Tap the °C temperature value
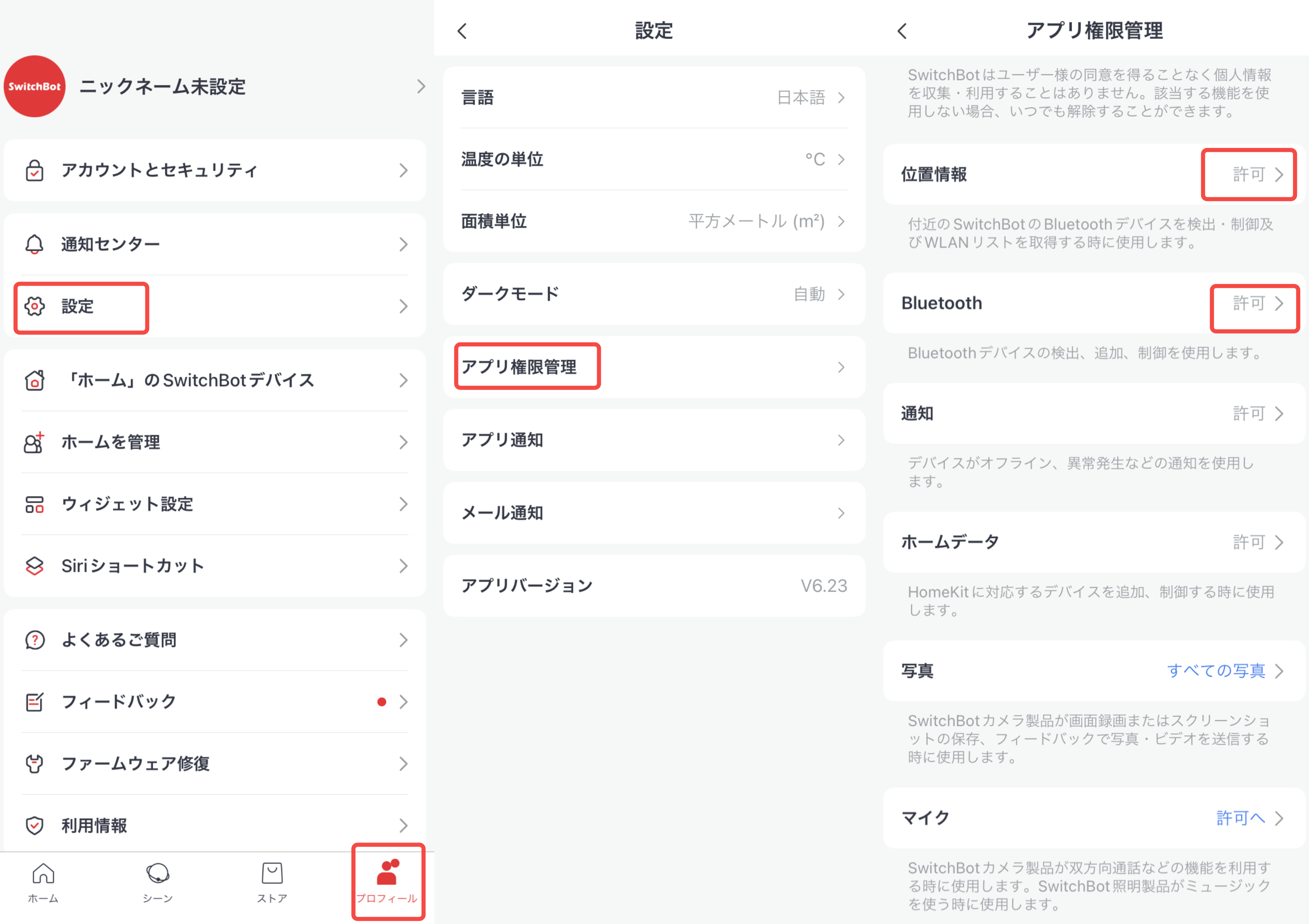1309x924 pixels. click(815, 159)
